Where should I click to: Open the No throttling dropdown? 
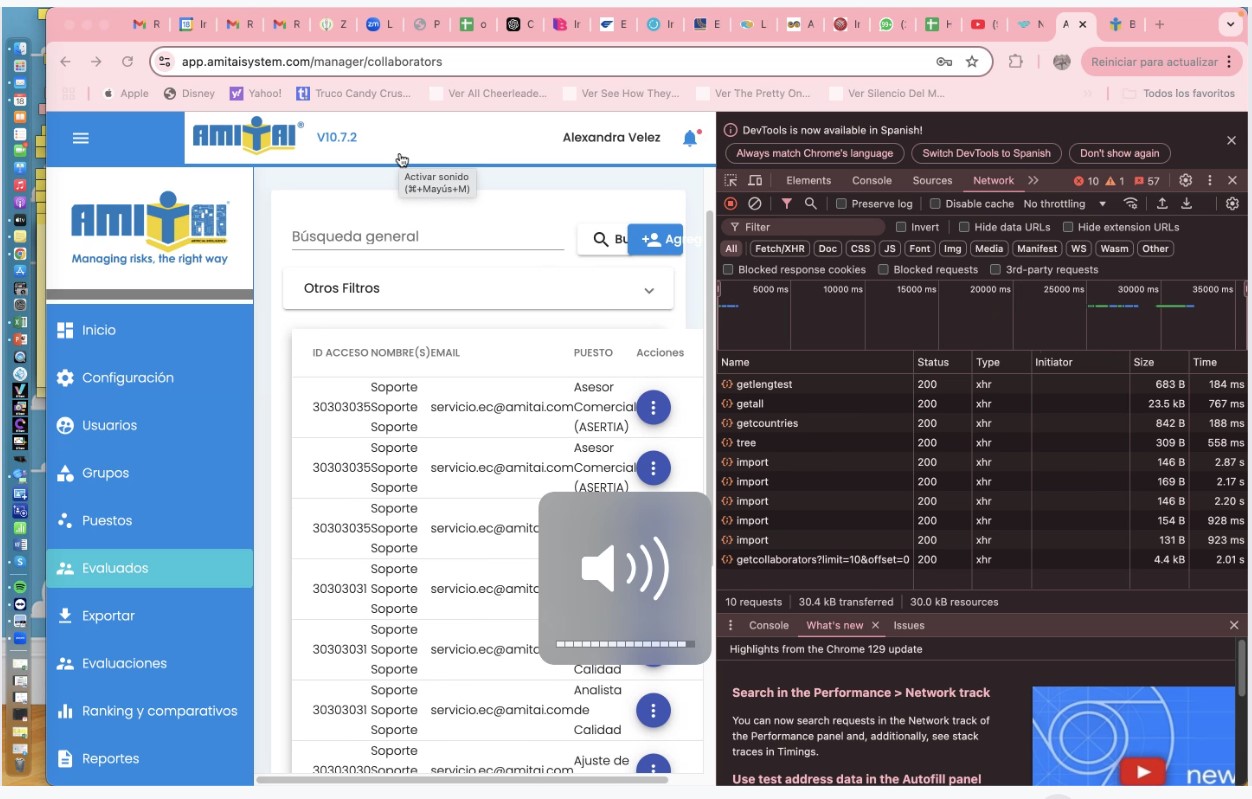click(x=1064, y=204)
